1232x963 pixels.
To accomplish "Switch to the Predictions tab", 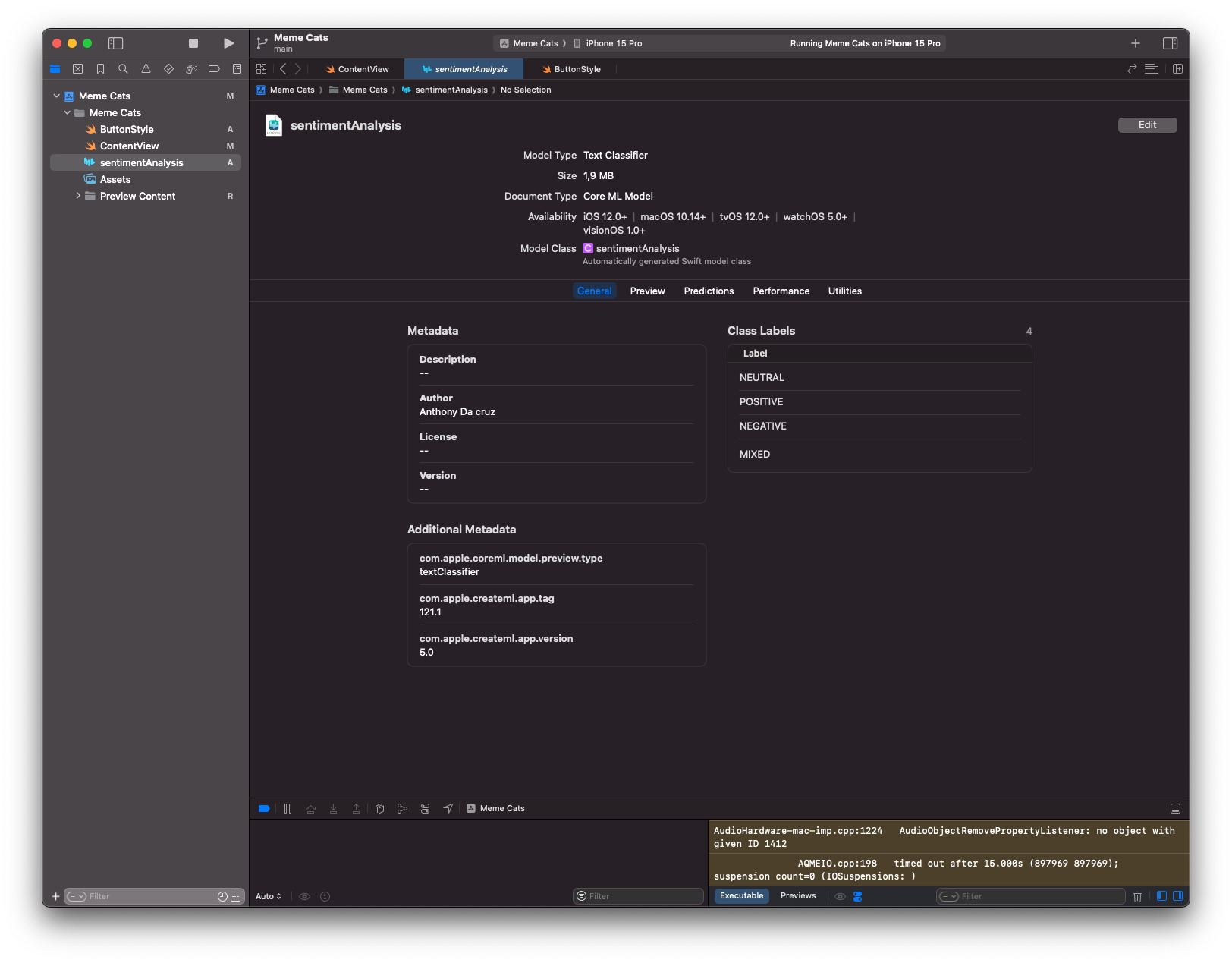I will (x=709, y=291).
